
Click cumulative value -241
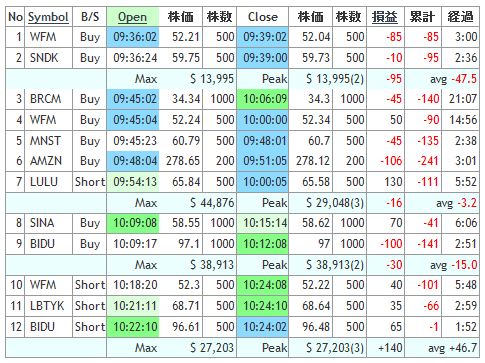428,161
